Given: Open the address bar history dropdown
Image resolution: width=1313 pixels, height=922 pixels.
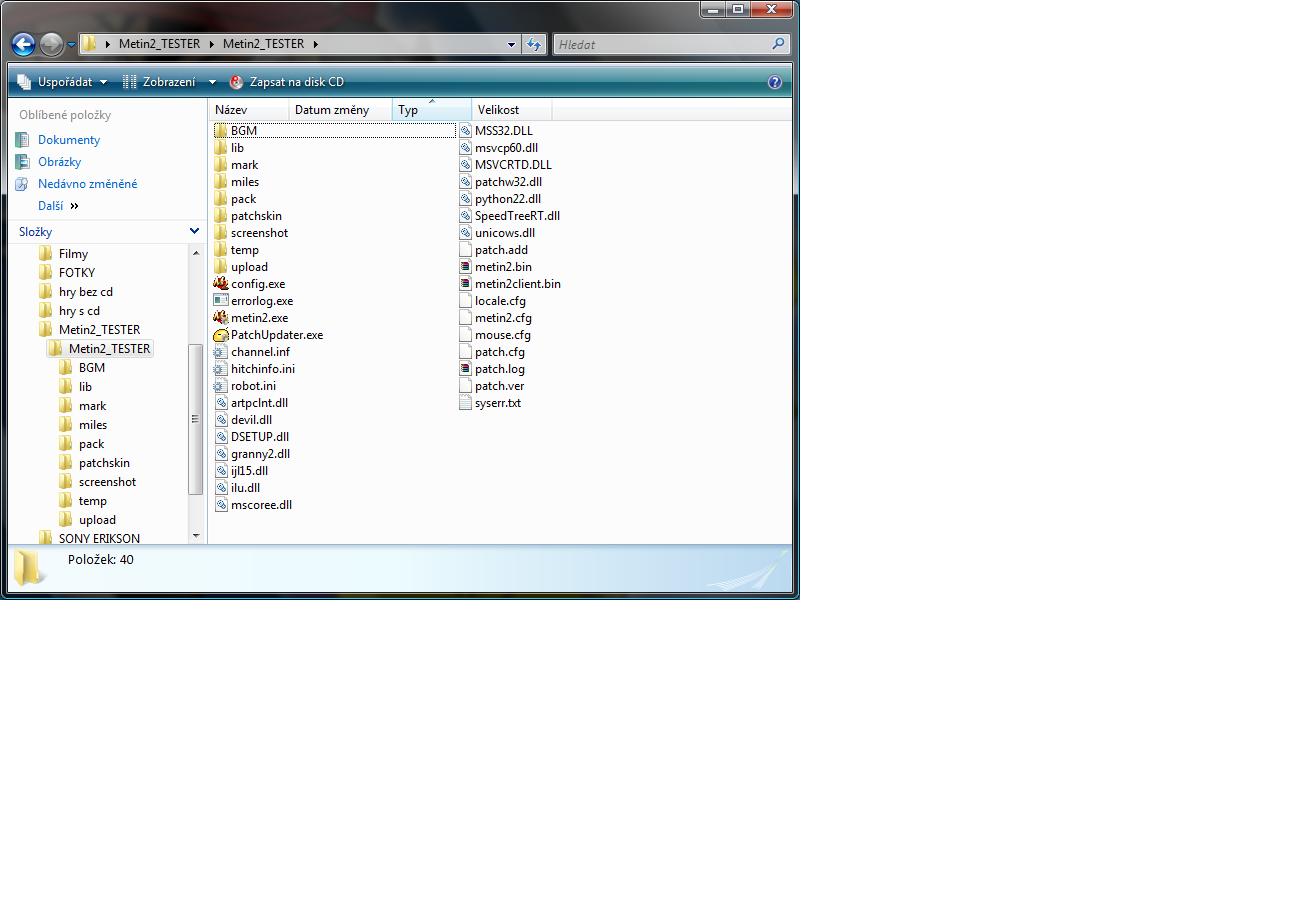Looking at the screenshot, I should point(512,44).
